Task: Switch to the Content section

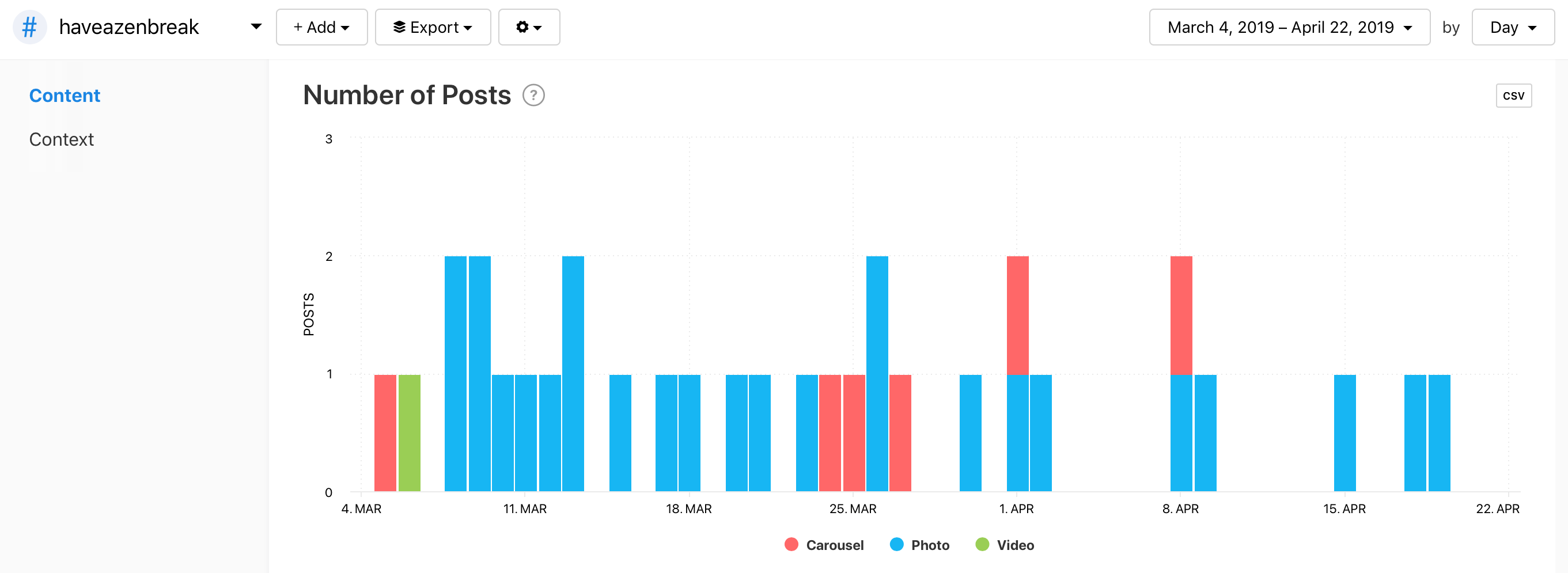Action: click(65, 96)
